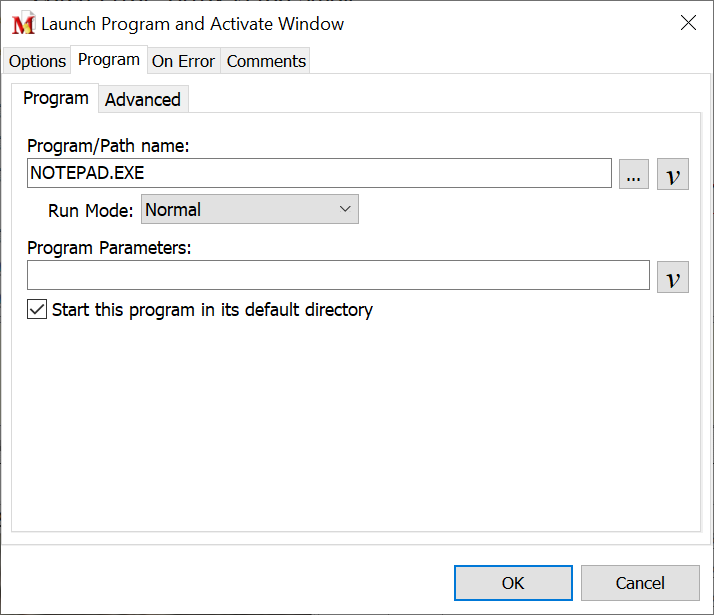This screenshot has height=615, width=714.
Task: Click the browse "..." button for program path
Action: pos(634,174)
